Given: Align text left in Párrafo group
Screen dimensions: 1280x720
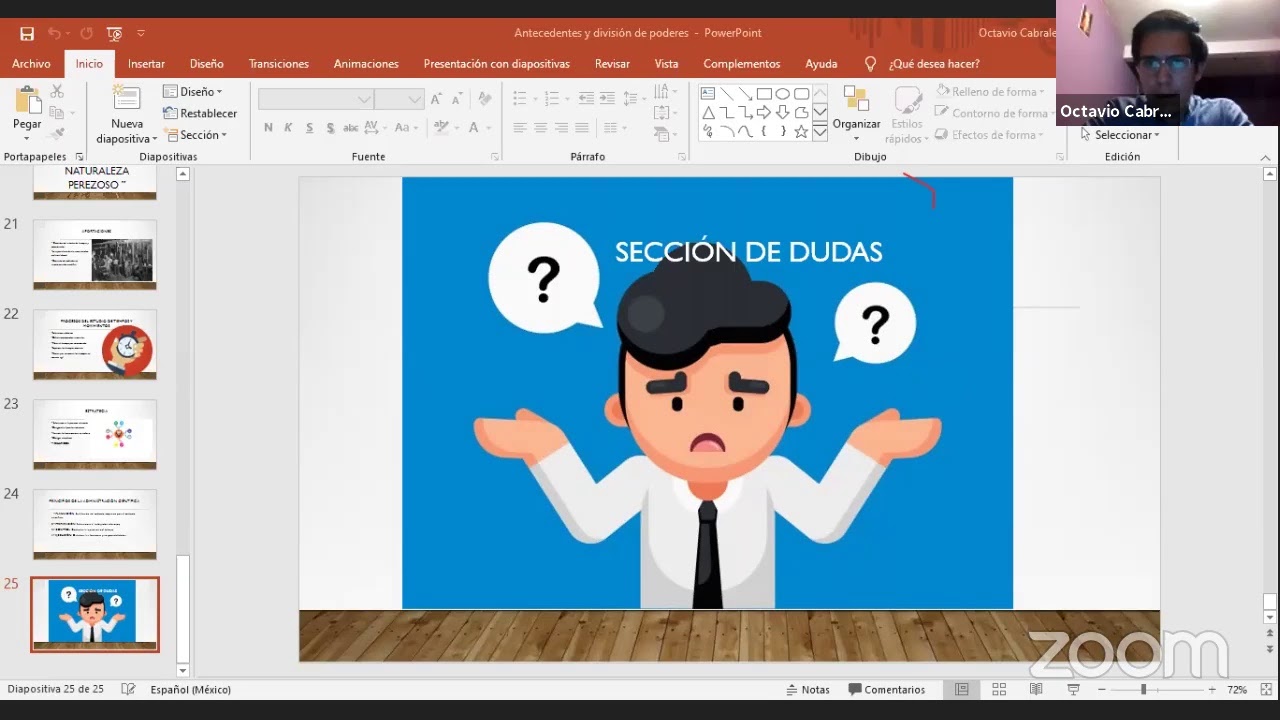Looking at the screenshot, I should pos(520,128).
